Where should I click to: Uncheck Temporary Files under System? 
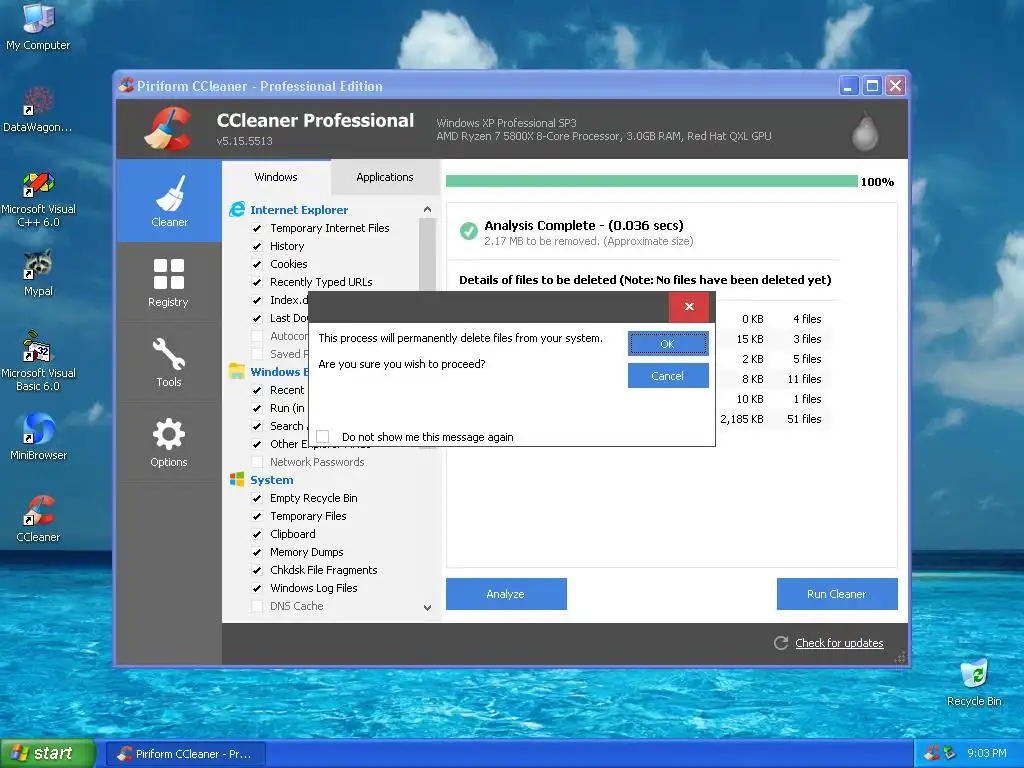257,516
